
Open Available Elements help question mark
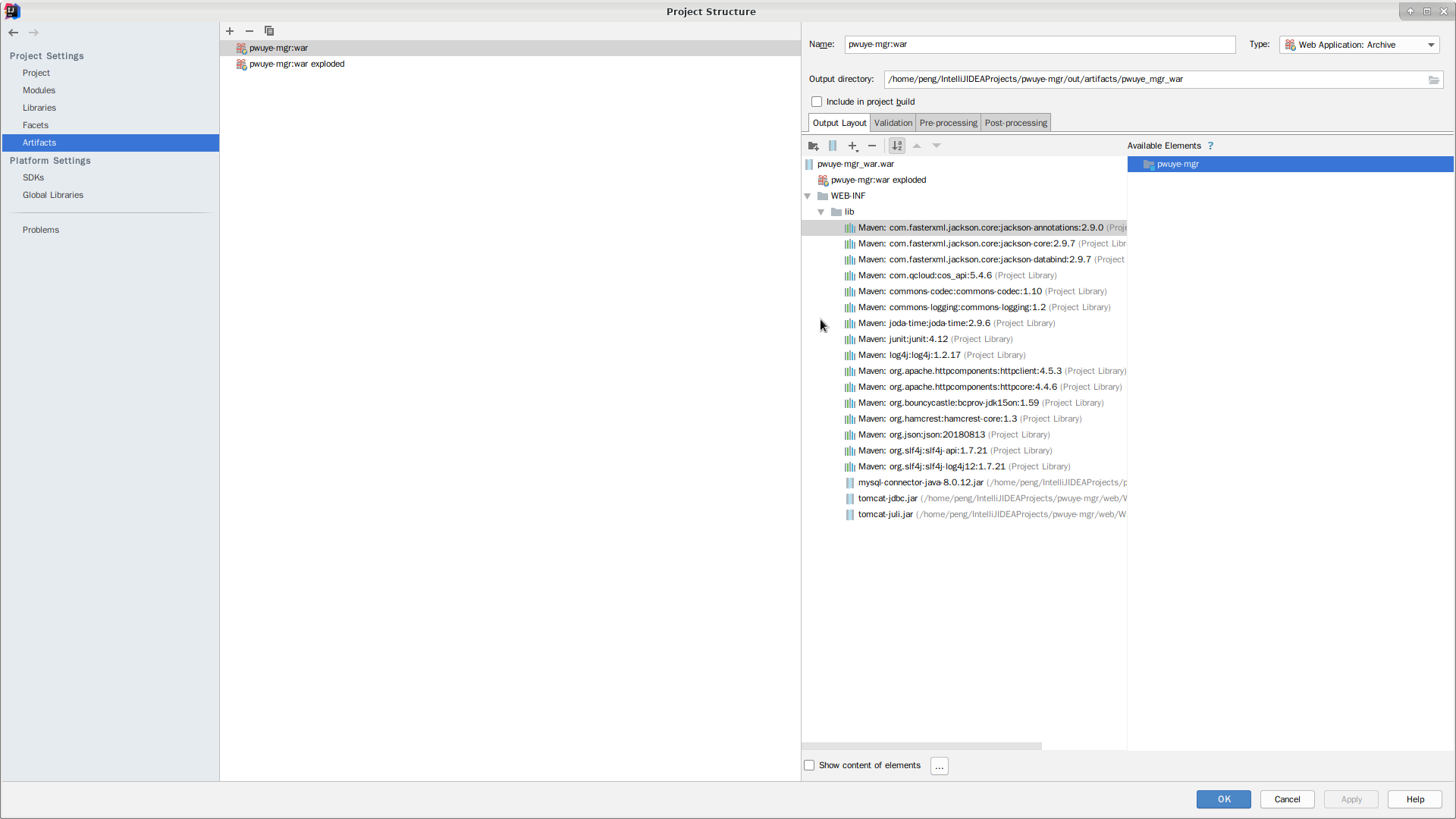(x=1210, y=146)
